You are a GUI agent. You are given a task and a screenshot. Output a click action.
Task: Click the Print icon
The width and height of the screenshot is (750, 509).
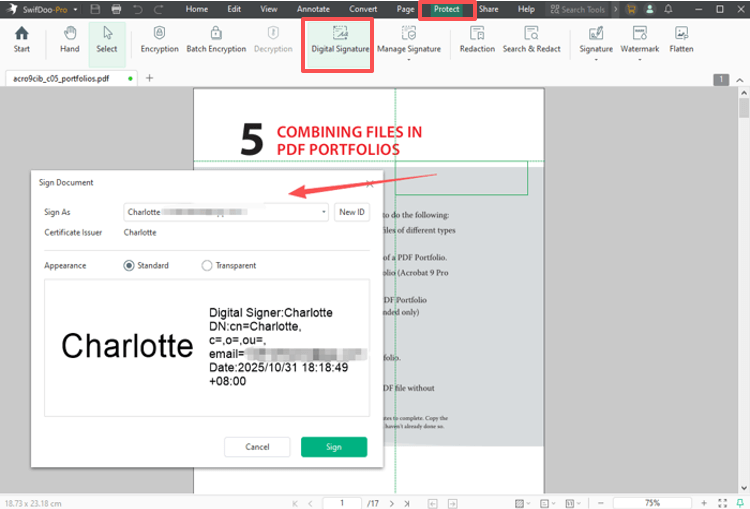[116, 9]
